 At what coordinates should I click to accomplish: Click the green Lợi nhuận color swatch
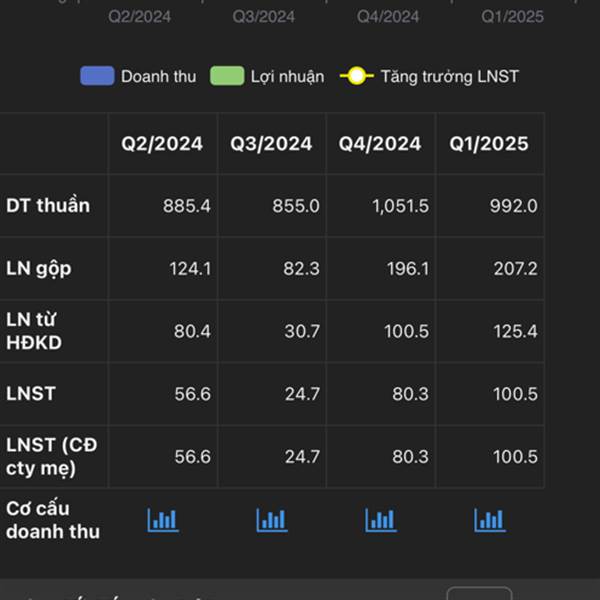tap(227, 76)
